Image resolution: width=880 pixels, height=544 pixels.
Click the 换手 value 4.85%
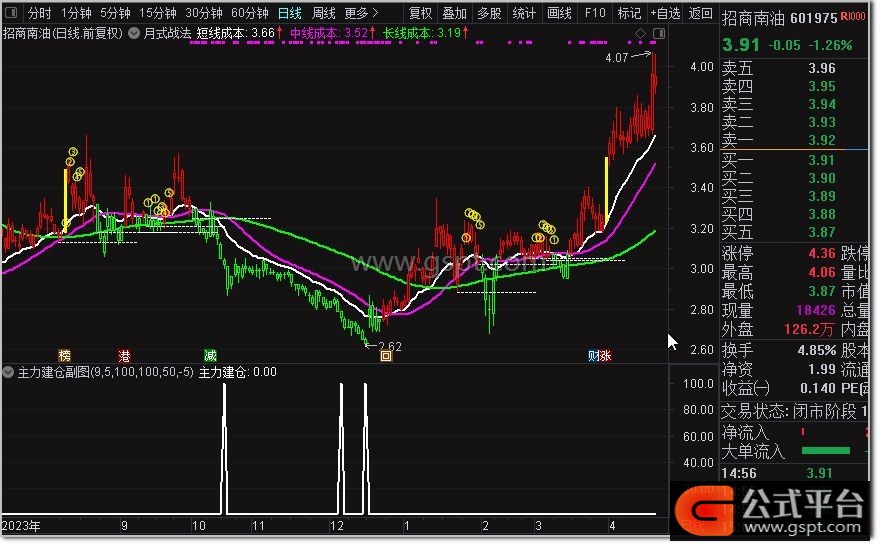pos(817,350)
